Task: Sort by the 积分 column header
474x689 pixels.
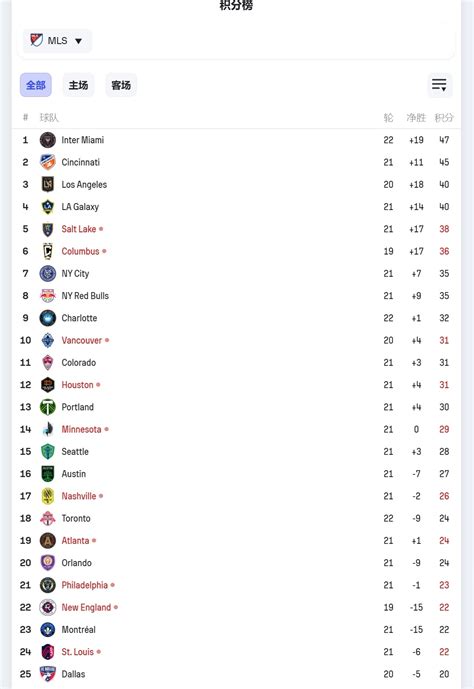Action: 444,118
